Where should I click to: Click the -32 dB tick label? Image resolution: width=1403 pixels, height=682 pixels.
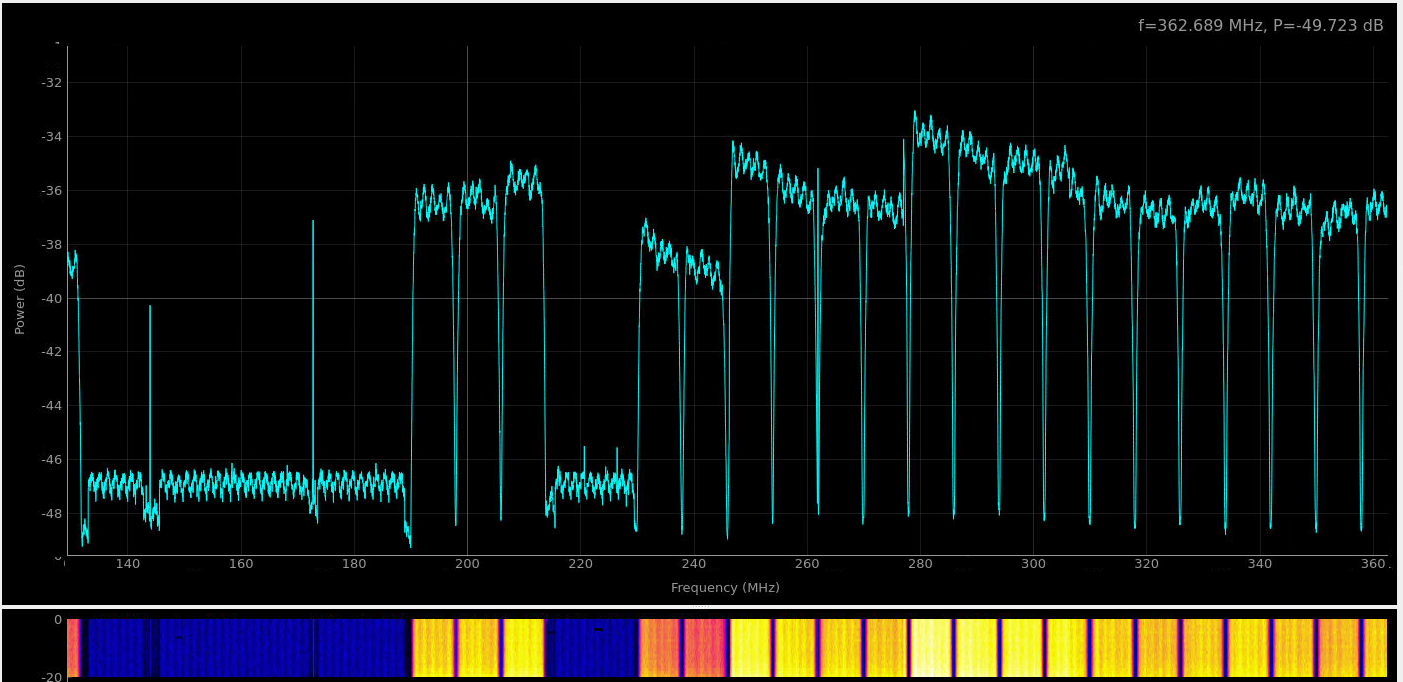tap(51, 83)
